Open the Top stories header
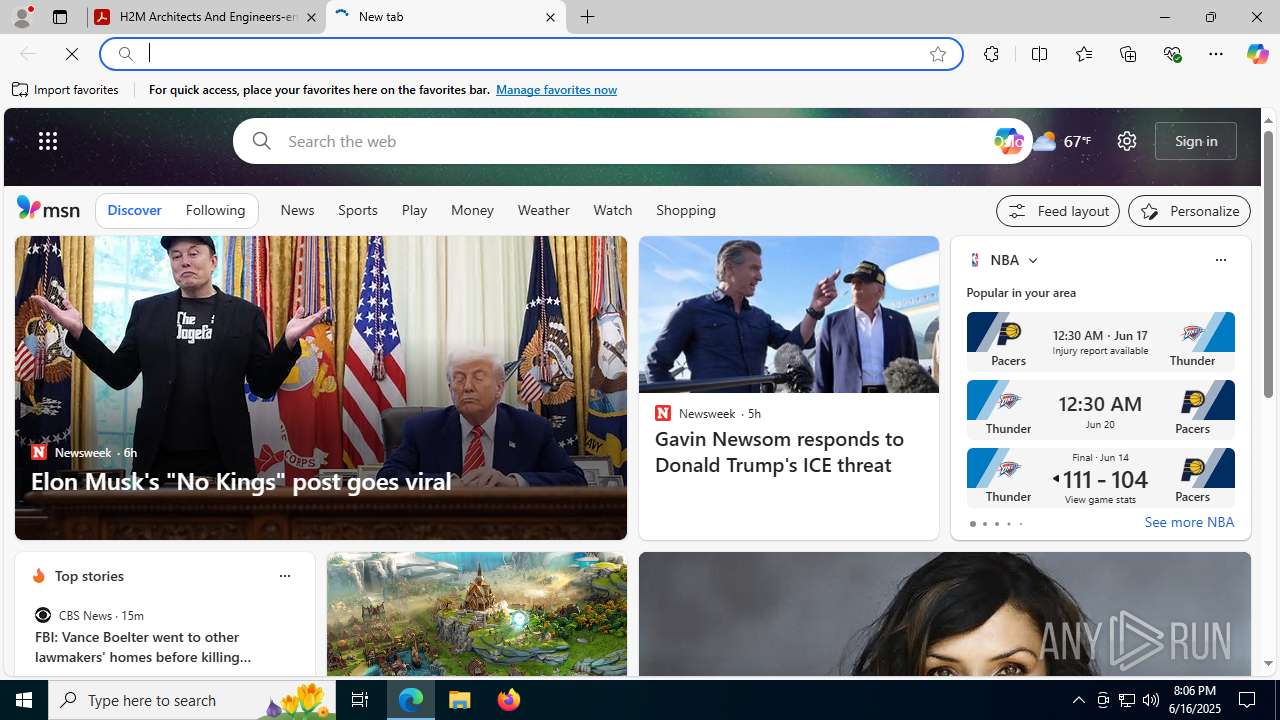 tap(89, 576)
